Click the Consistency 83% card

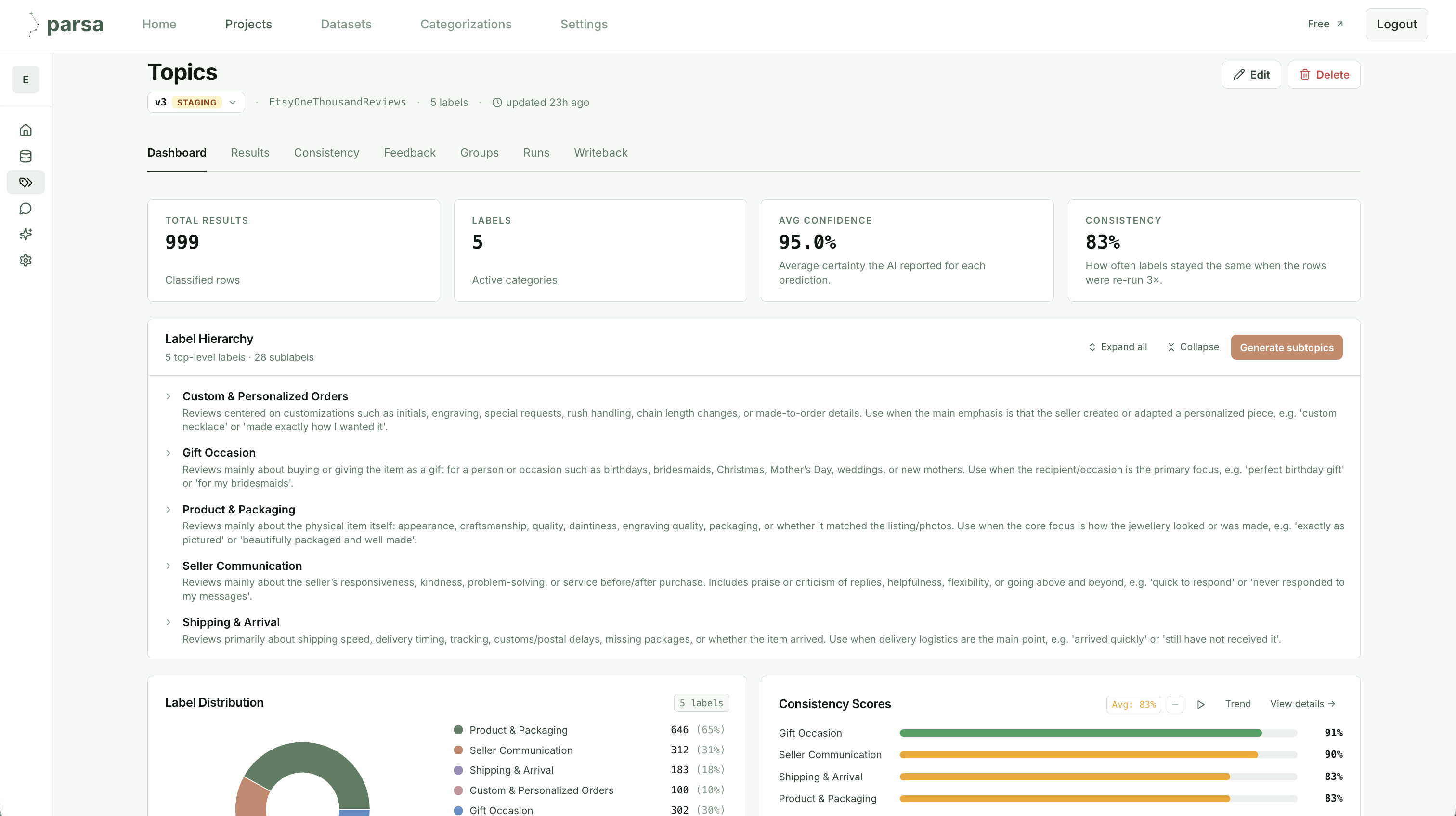pos(1213,250)
